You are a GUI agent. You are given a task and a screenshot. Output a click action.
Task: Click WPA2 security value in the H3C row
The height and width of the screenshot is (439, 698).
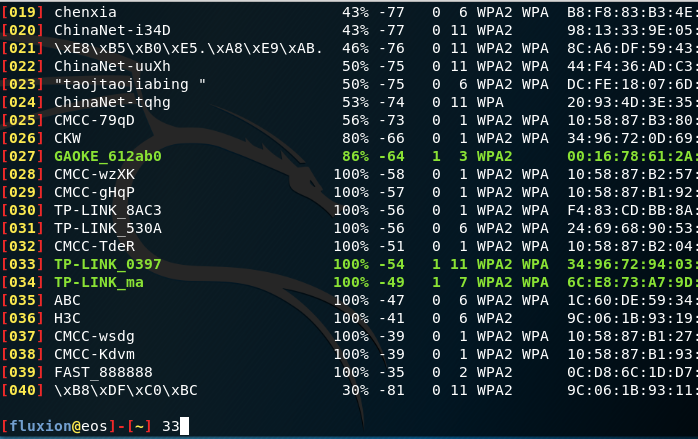tap(495, 318)
